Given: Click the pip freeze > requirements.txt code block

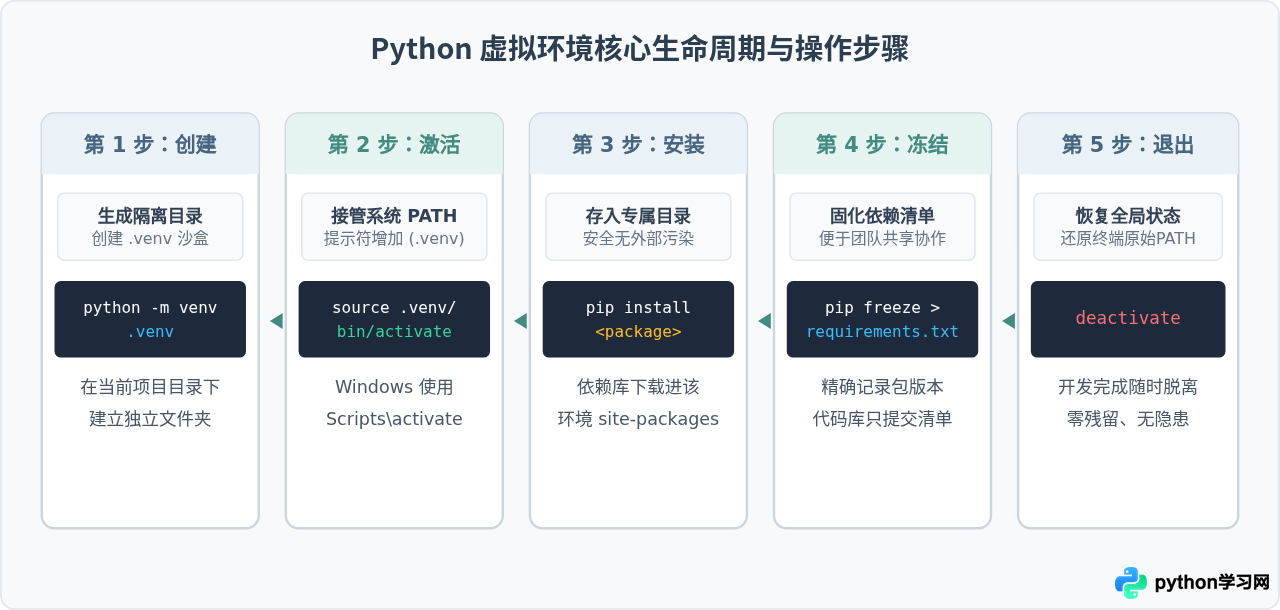Looking at the screenshot, I should pos(882,319).
